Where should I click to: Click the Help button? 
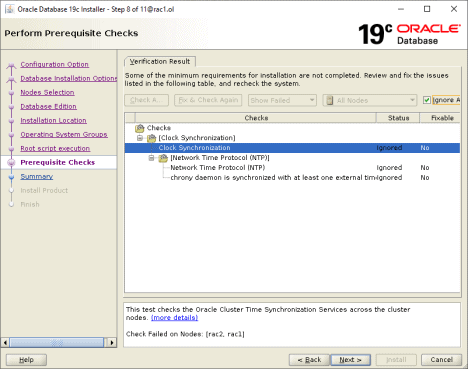[x=26, y=360]
